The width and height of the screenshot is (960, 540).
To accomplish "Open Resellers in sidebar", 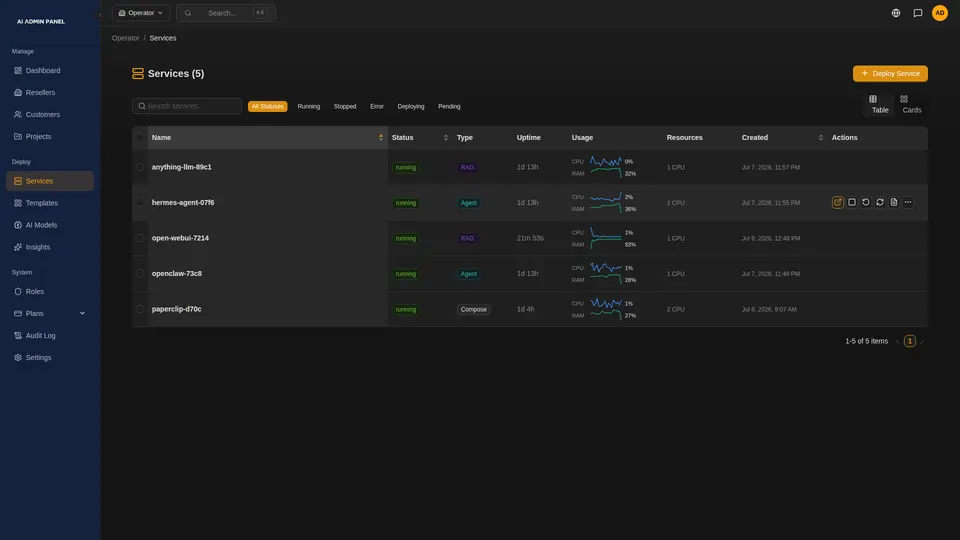I will tap(50, 92).
